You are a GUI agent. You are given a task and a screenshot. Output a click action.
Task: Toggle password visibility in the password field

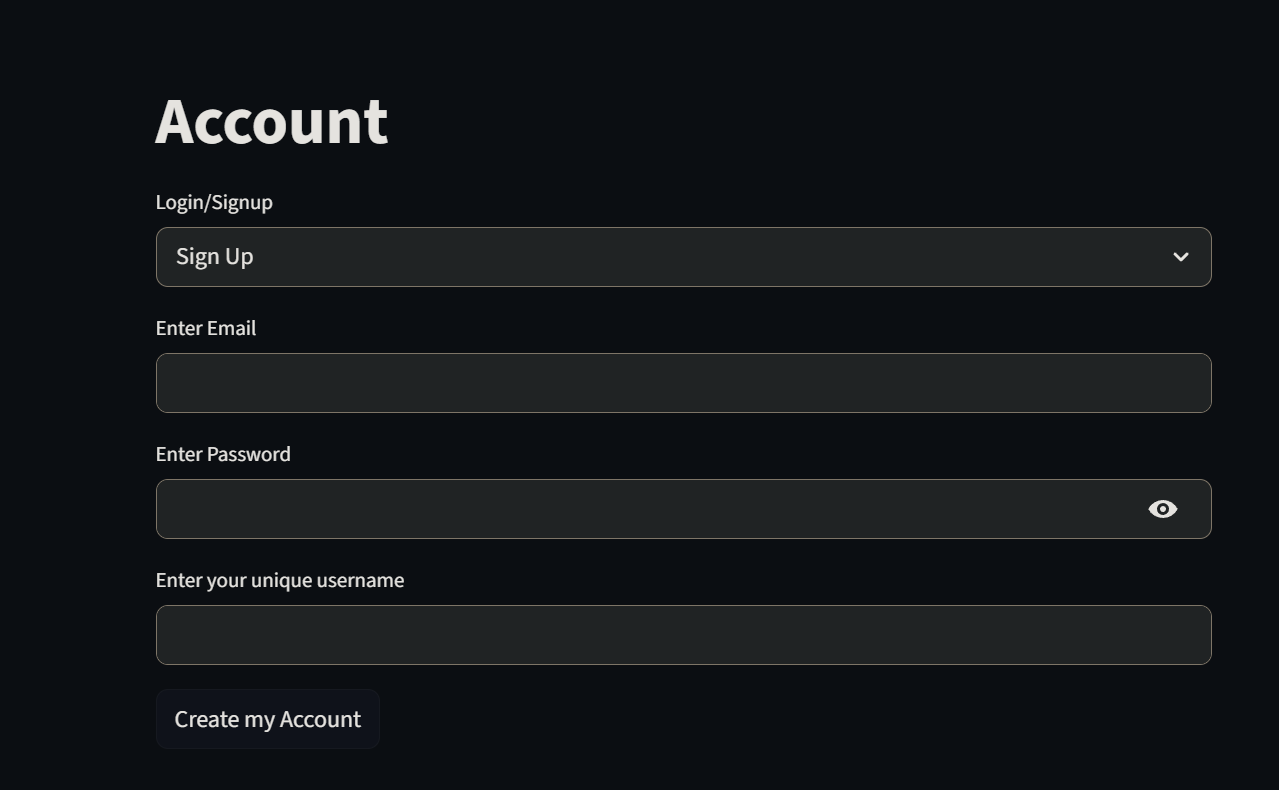[1162, 509]
